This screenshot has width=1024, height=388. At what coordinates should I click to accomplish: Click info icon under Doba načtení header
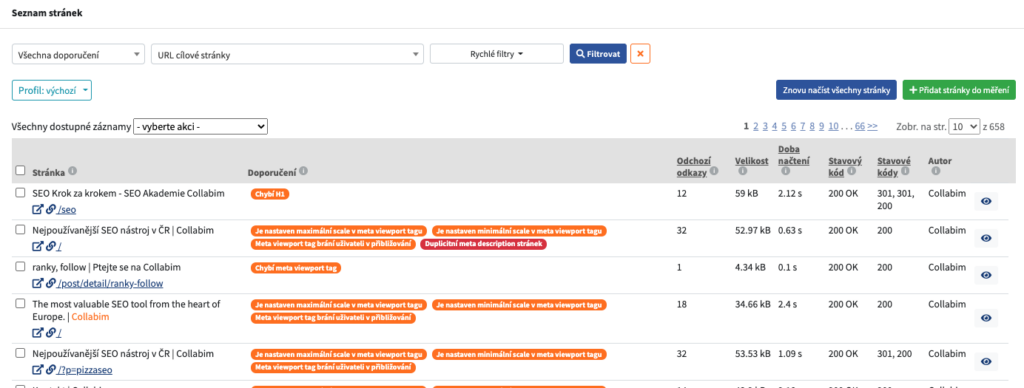785,171
